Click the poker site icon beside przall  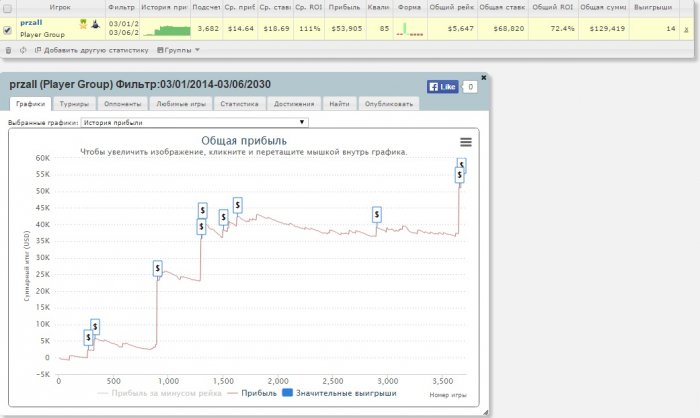coord(95,24)
